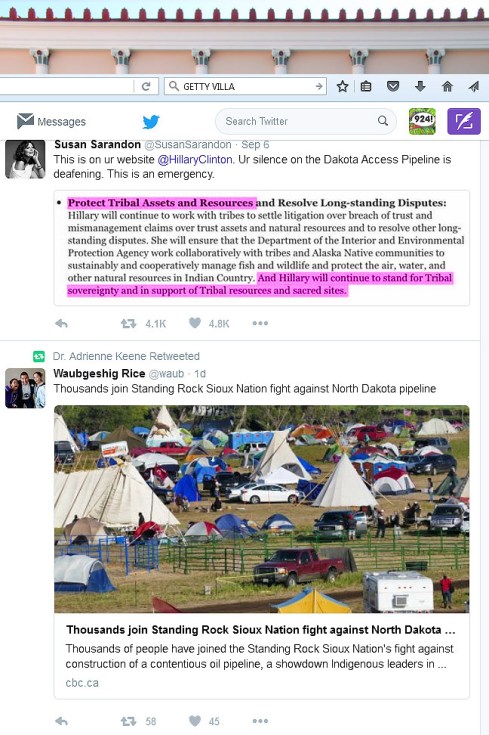489x735 pixels.
Task: Open the @HillaryClinton mention link
Action: point(195,159)
